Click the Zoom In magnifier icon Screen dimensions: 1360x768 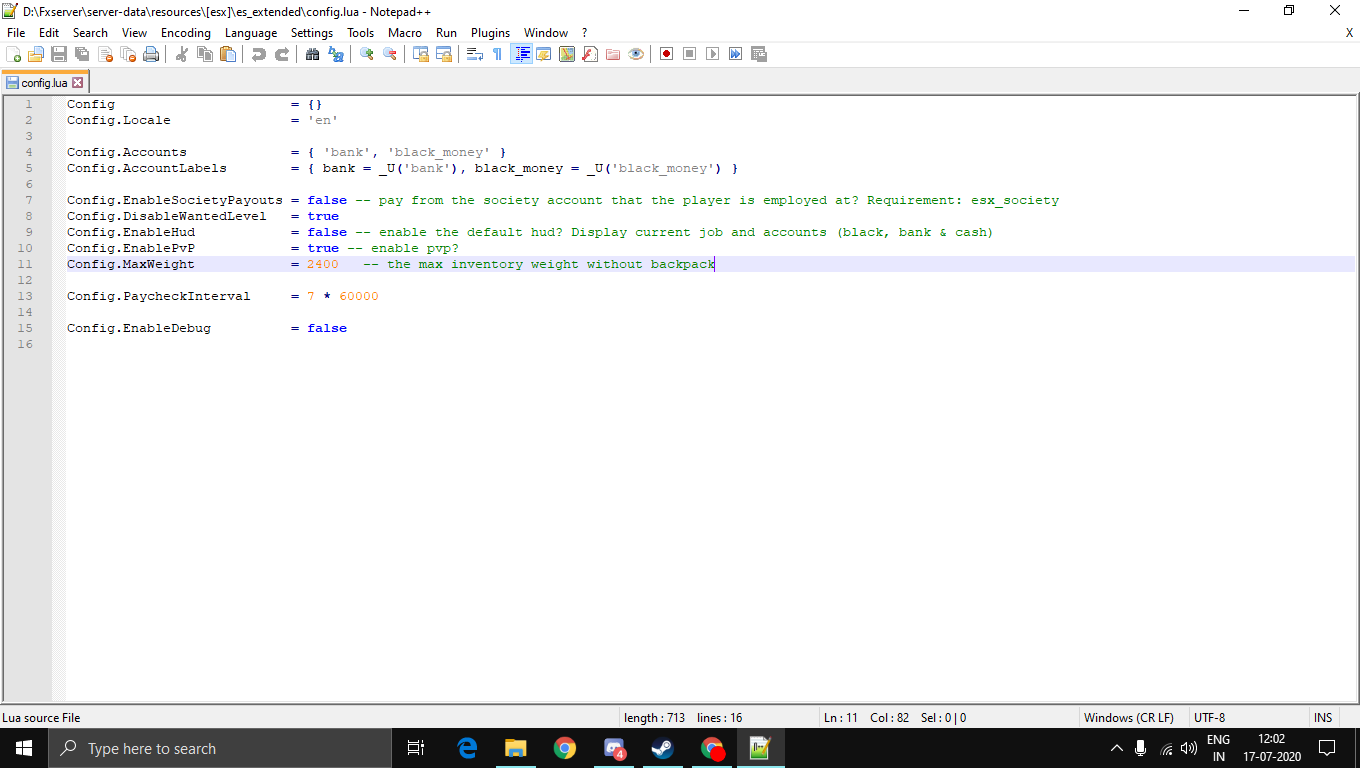tap(367, 54)
